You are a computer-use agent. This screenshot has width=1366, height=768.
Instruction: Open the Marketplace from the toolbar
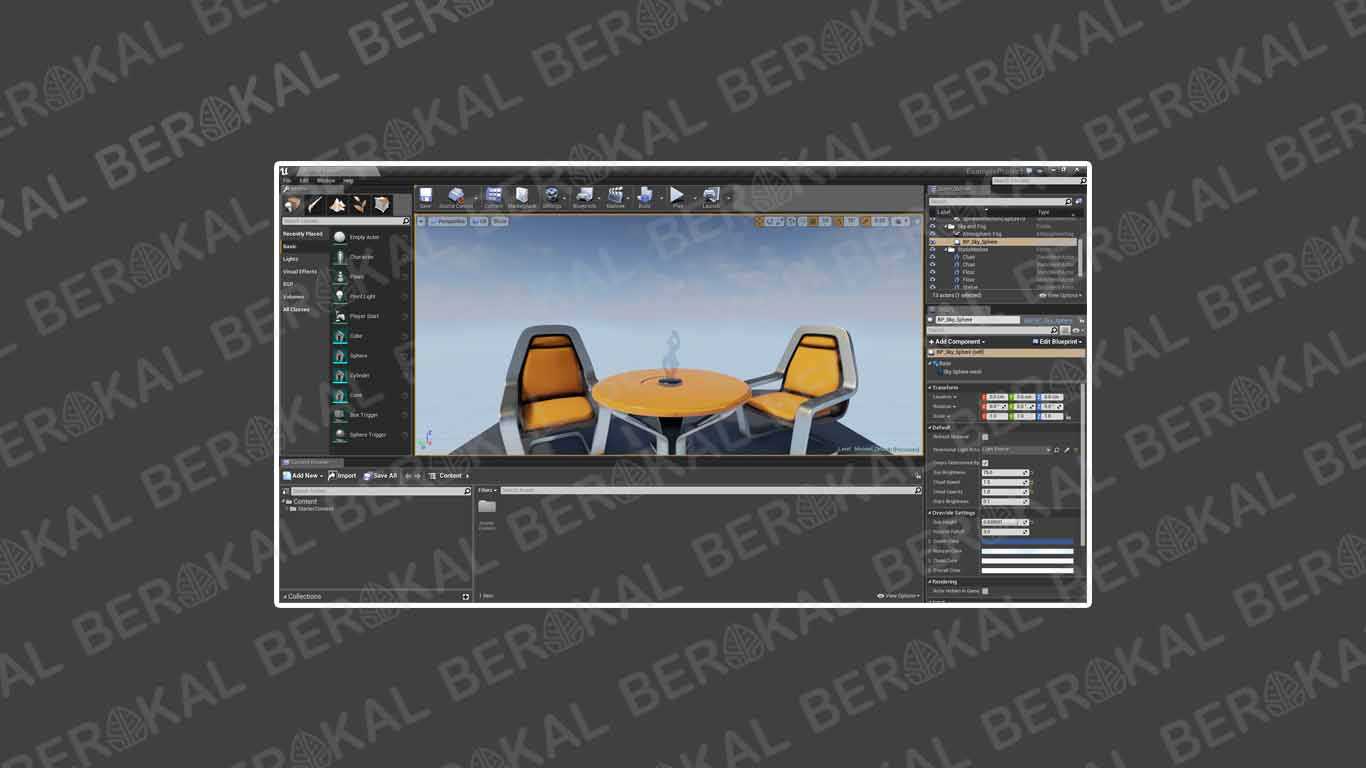tap(521, 196)
